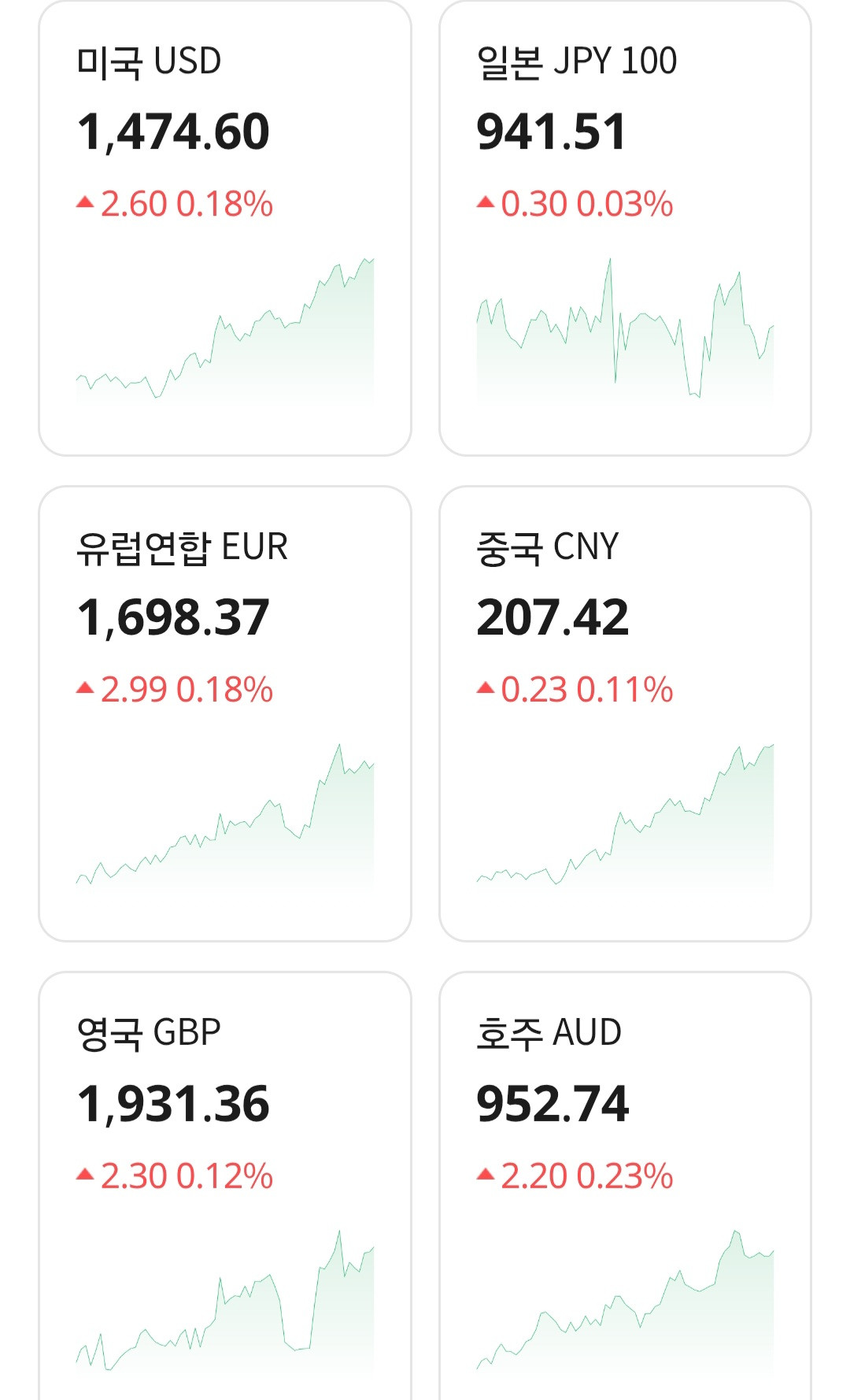Click the red up arrow beside JPY 0.30
The height and width of the screenshot is (1400, 850).
point(486,203)
